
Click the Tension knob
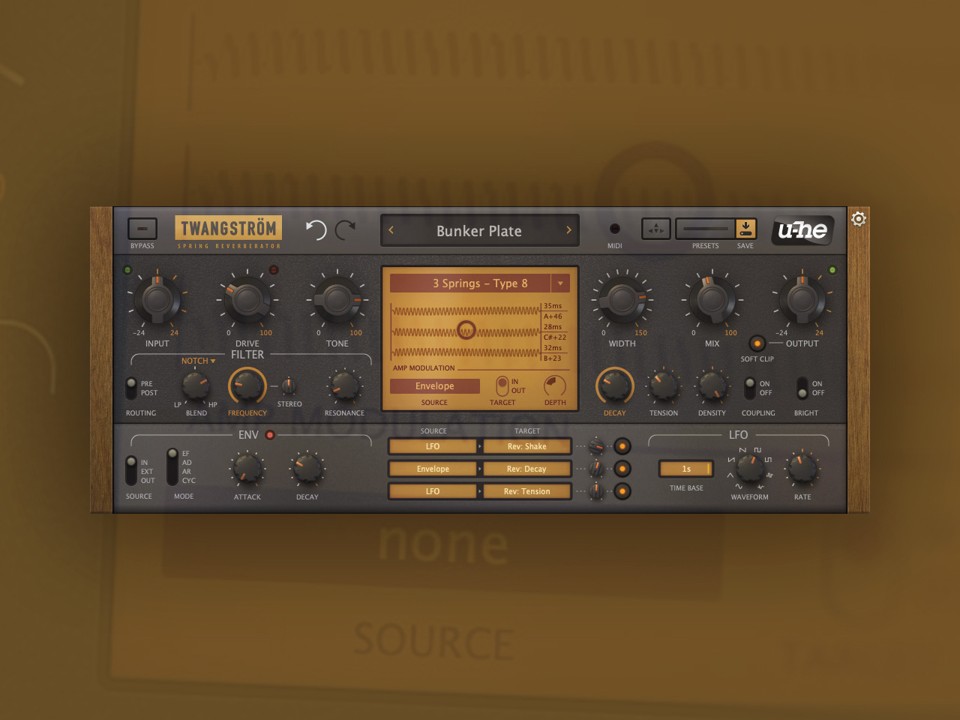click(x=664, y=386)
